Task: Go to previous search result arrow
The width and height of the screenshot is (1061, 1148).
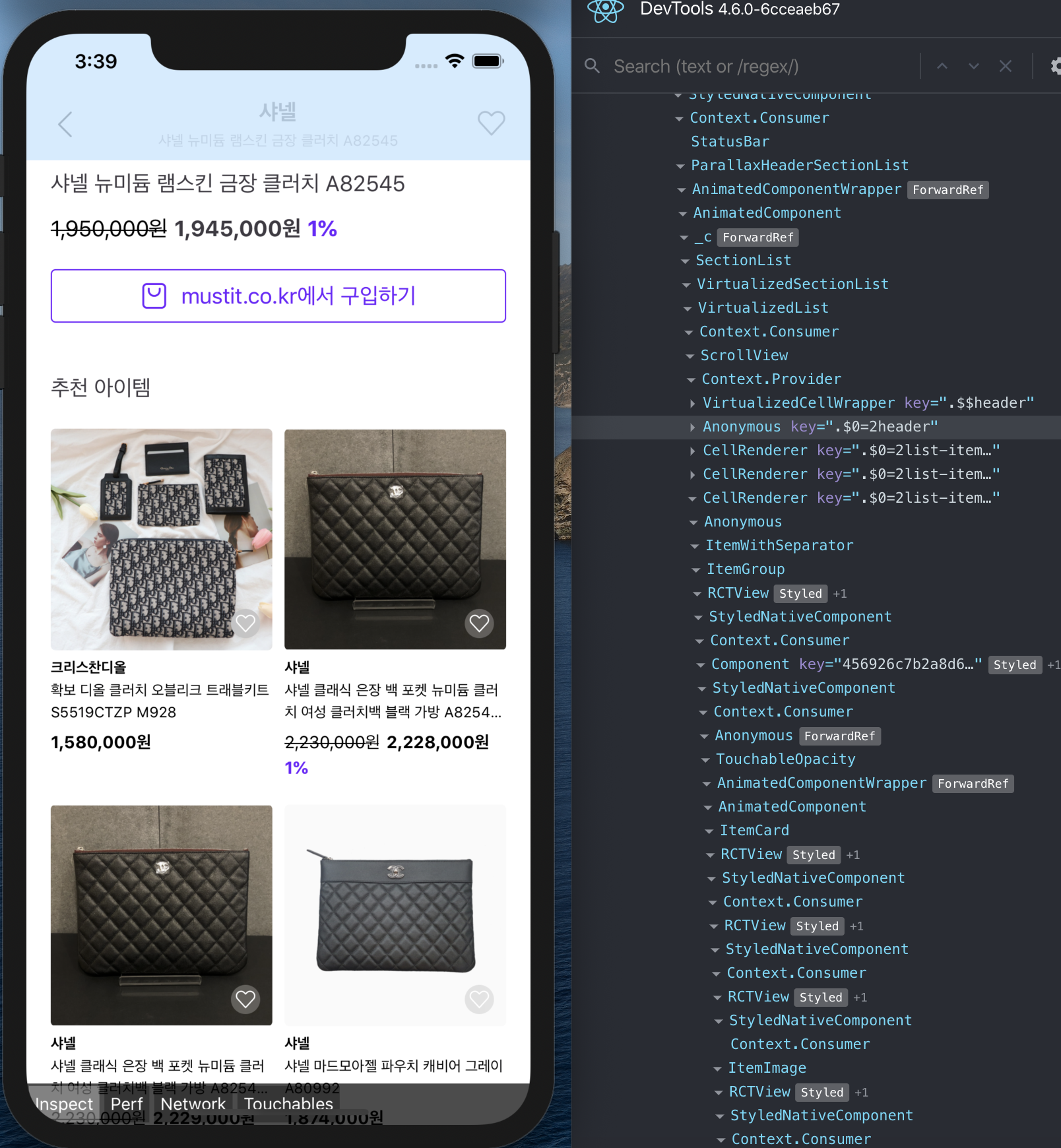Action: [x=942, y=66]
